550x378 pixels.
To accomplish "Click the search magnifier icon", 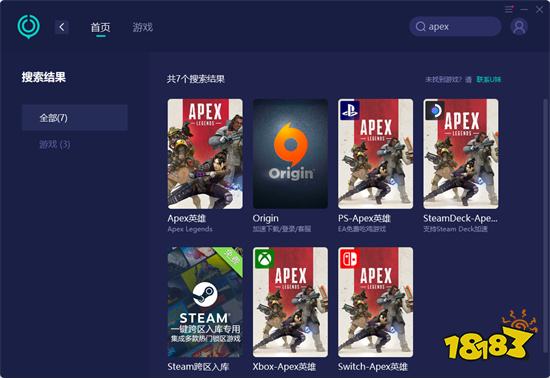I will tap(421, 26).
